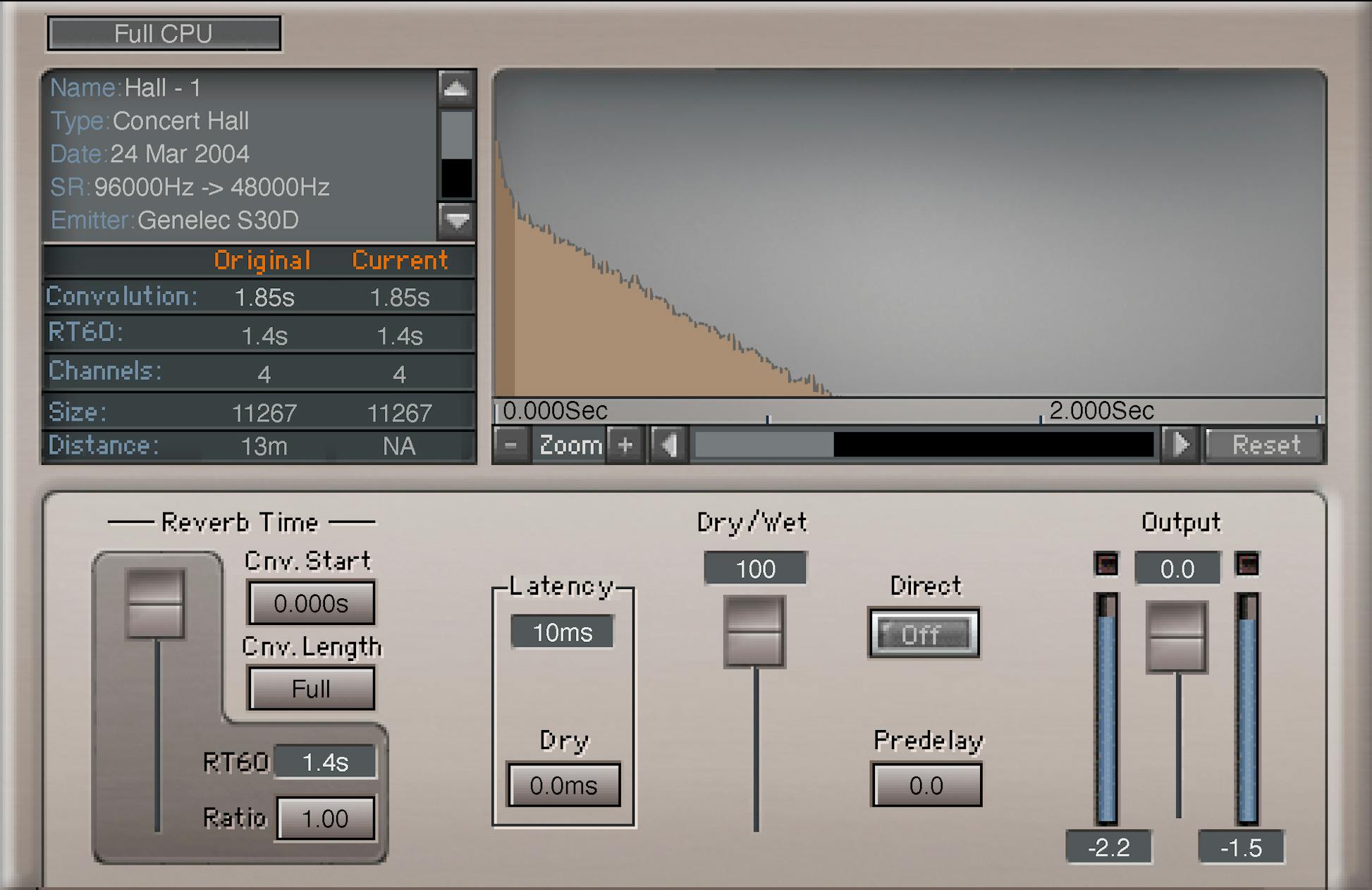Viewport: 1372px width, 890px height.
Task: Click the Zoom out minus icon
Action: pyautogui.click(x=510, y=445)
